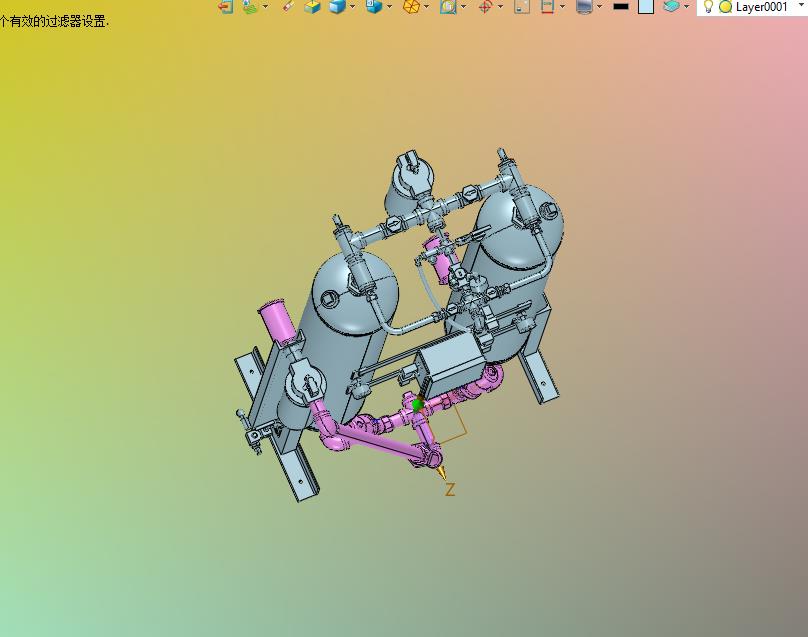The image size is (808, 637).
Task: Click the yellow circle layer status icon
Action: click(x=726, y=7)
